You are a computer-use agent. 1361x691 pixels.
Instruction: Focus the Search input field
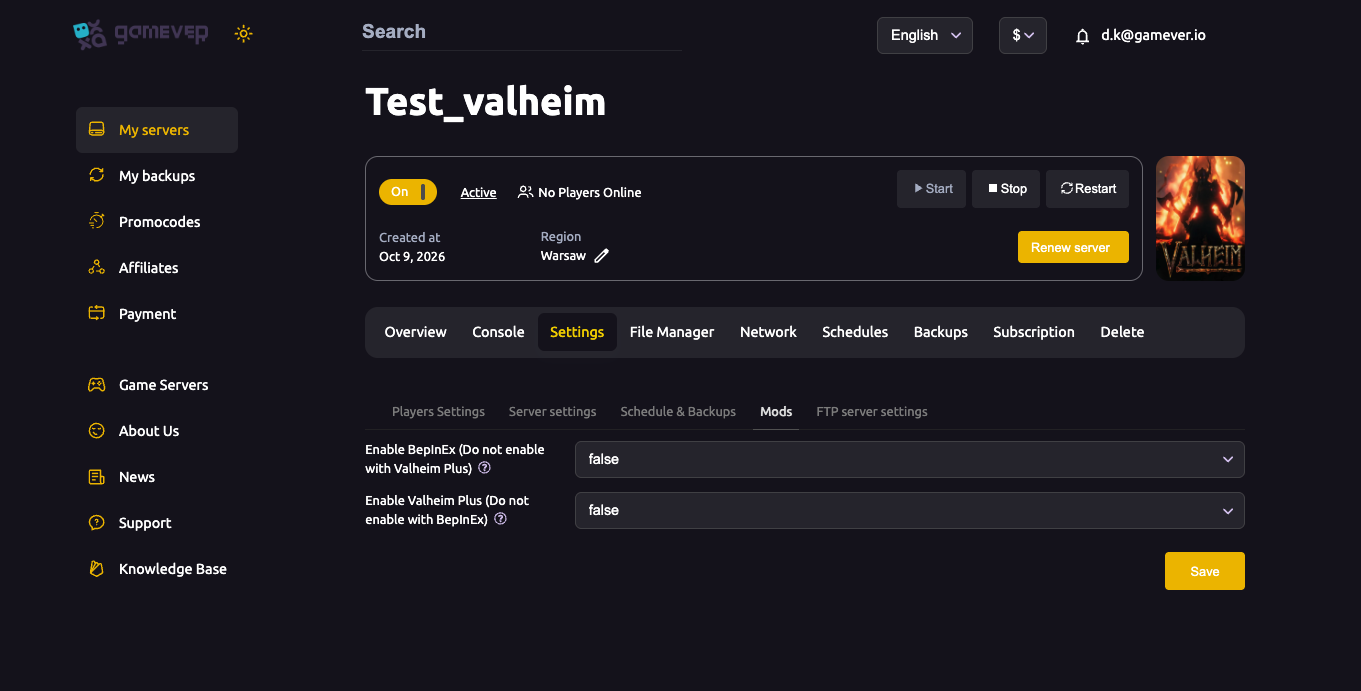coord(521,32)
